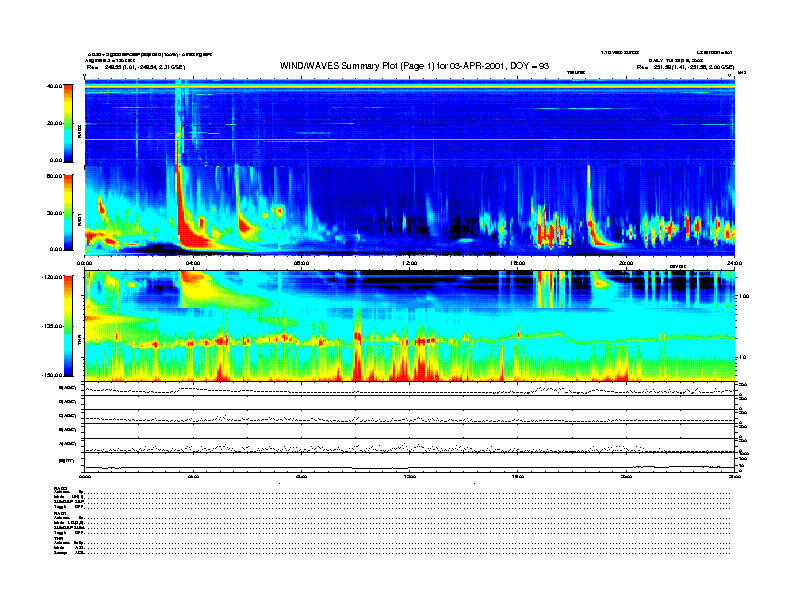
Task: Click the 10 tick label on TNR right axis
Action: tap(744, 358)
